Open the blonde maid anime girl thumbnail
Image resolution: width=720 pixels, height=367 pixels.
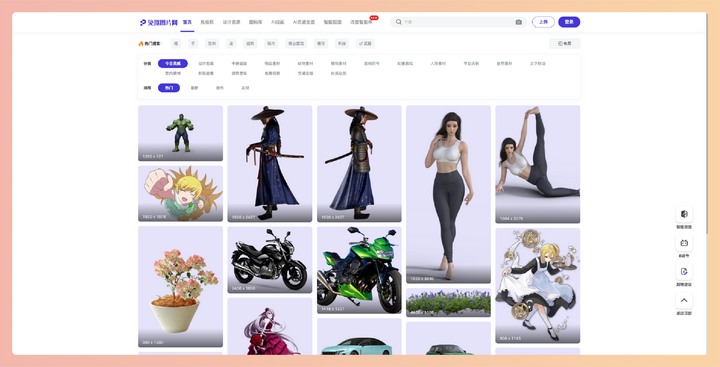point(537,286)
